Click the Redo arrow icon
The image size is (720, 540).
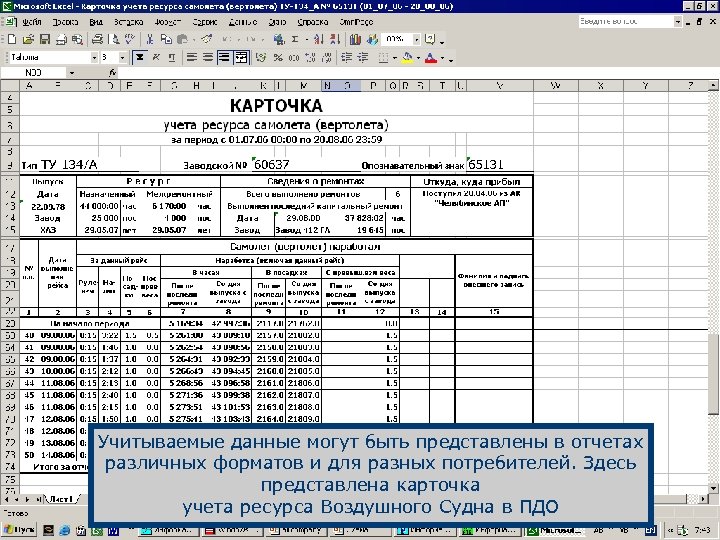(251, 39)
